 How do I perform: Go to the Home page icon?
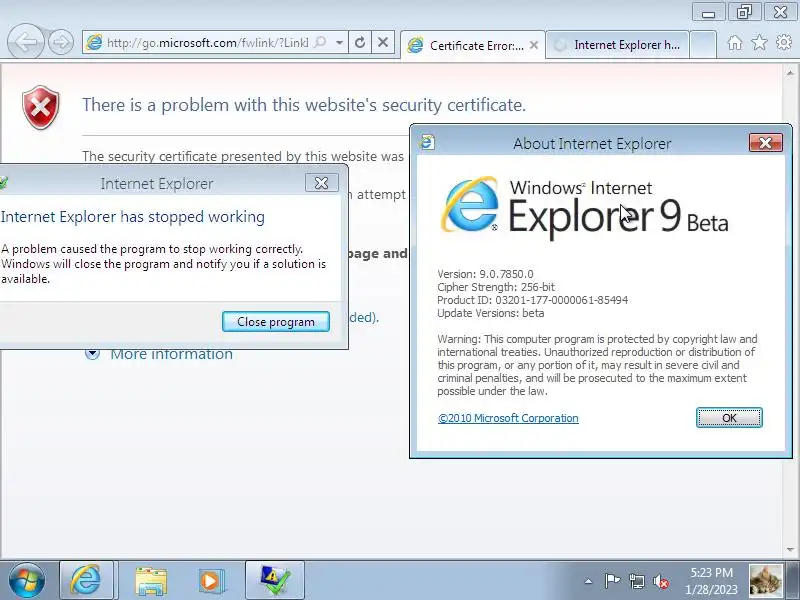click(x=735, y=42)
